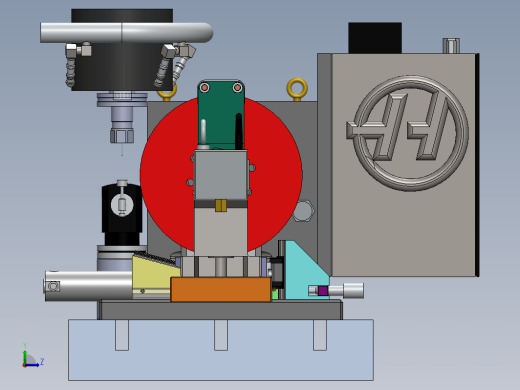Click the yellow wedge-shaped part
Image resolution: width=520 pixels, height=390 pixels.
click(153, 275)
